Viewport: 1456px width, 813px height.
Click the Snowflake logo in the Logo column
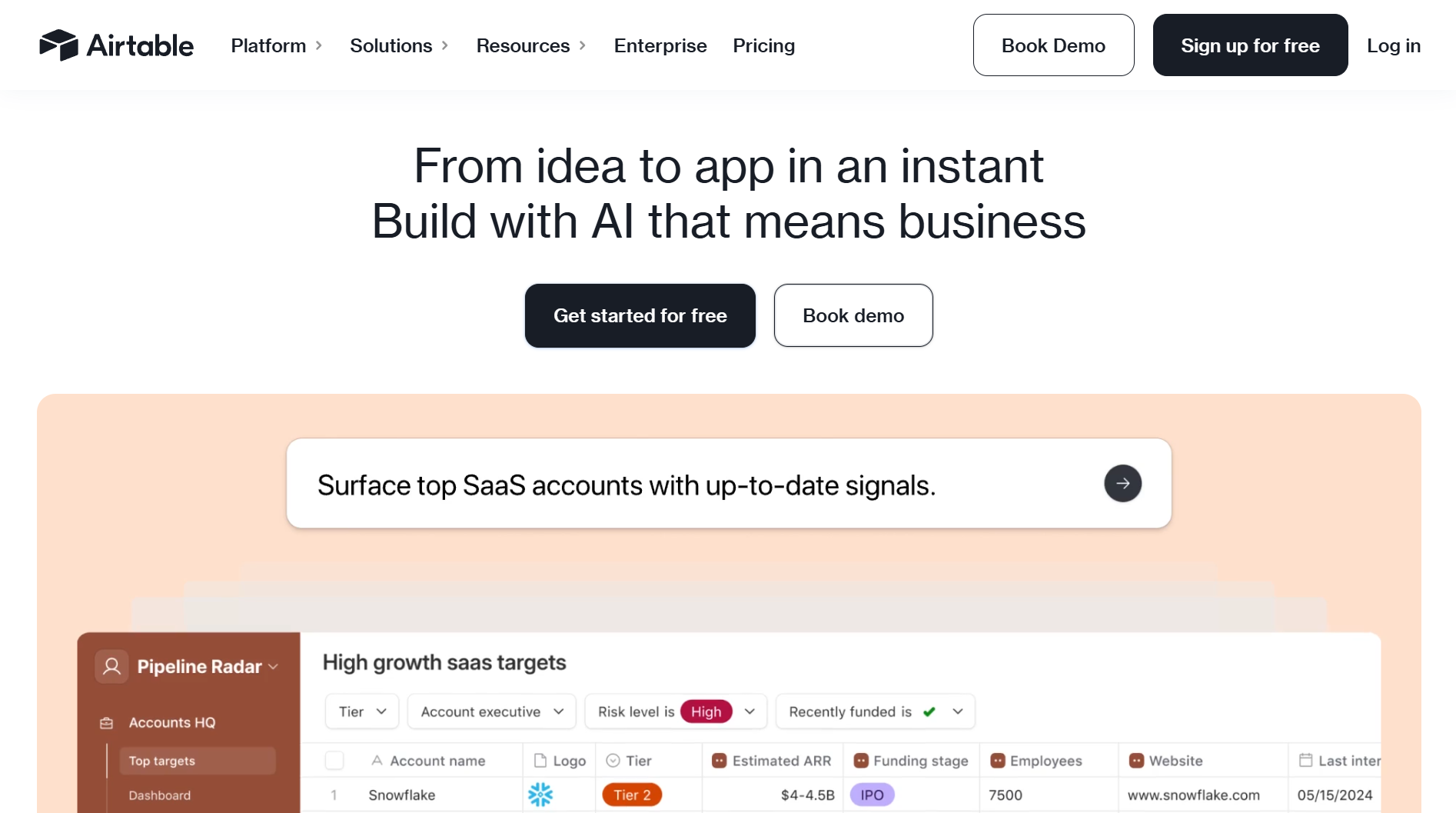pyautogui.click(x=540, y=794)
